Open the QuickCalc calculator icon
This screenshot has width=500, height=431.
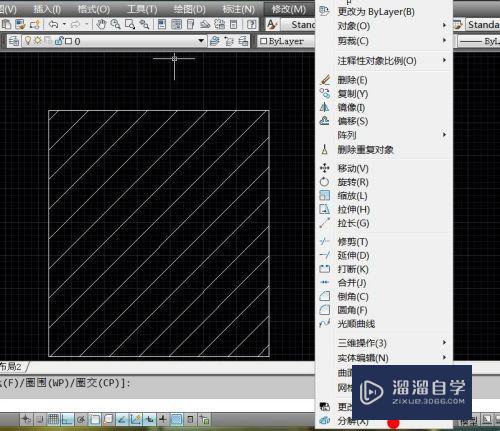click(x=234, y=24)
